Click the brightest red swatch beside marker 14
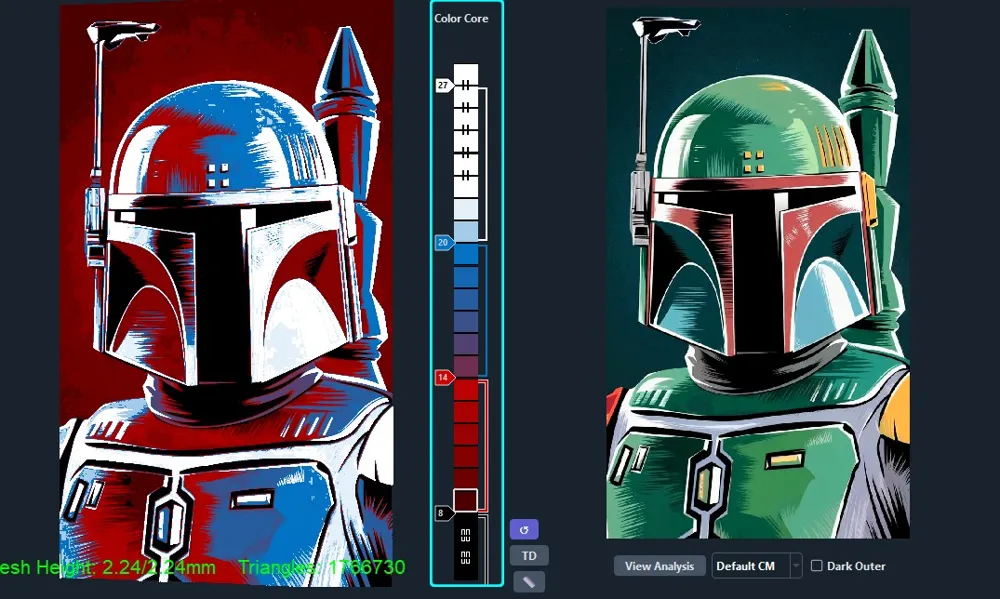 [466, 389]
